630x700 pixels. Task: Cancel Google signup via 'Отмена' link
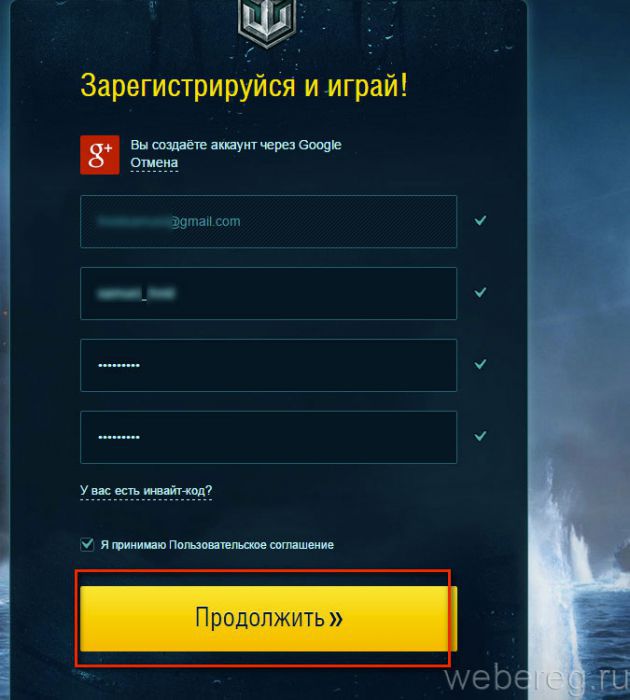pyautogui.click(x=154, y=162)
